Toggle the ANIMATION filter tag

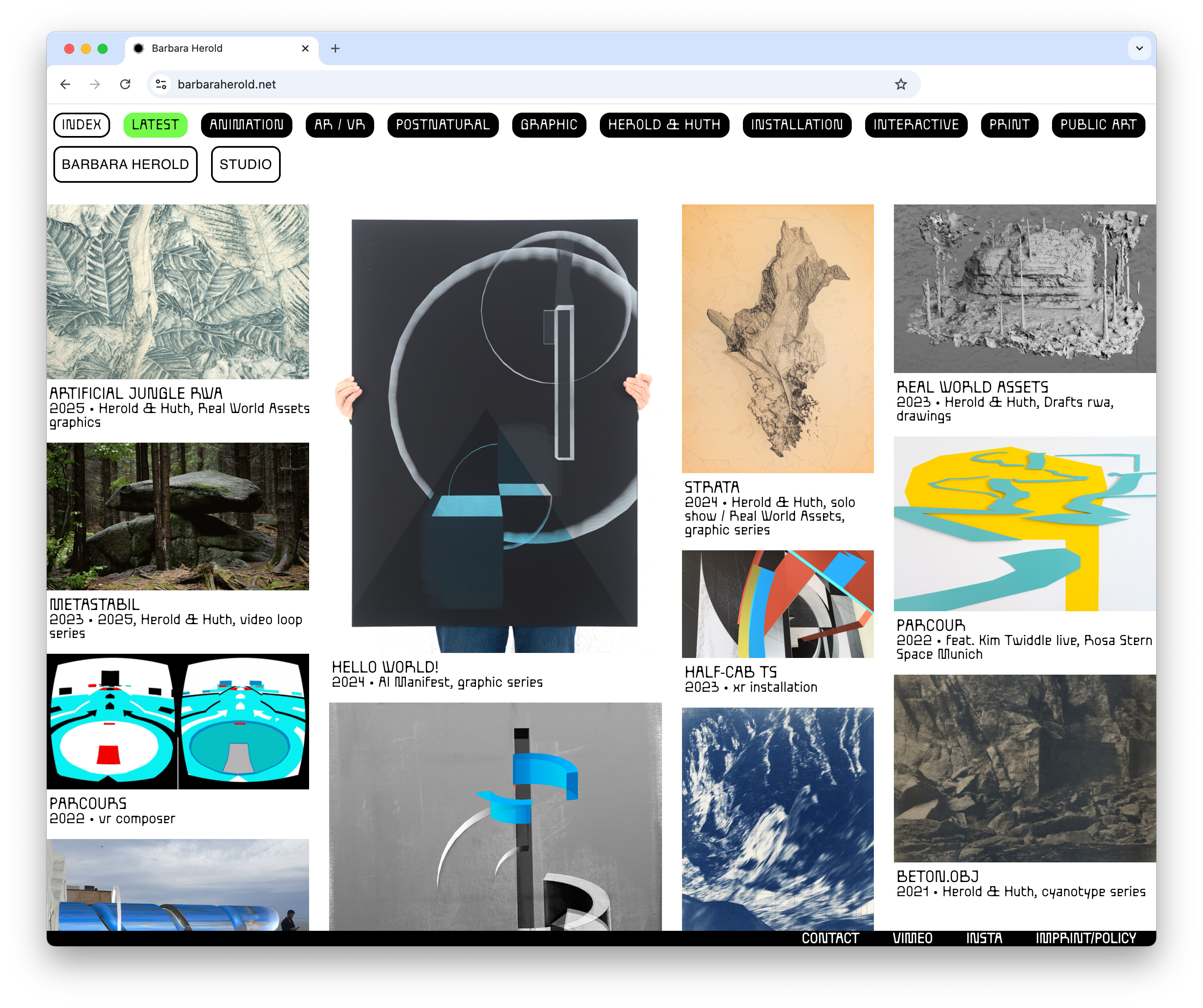point(247,125)
